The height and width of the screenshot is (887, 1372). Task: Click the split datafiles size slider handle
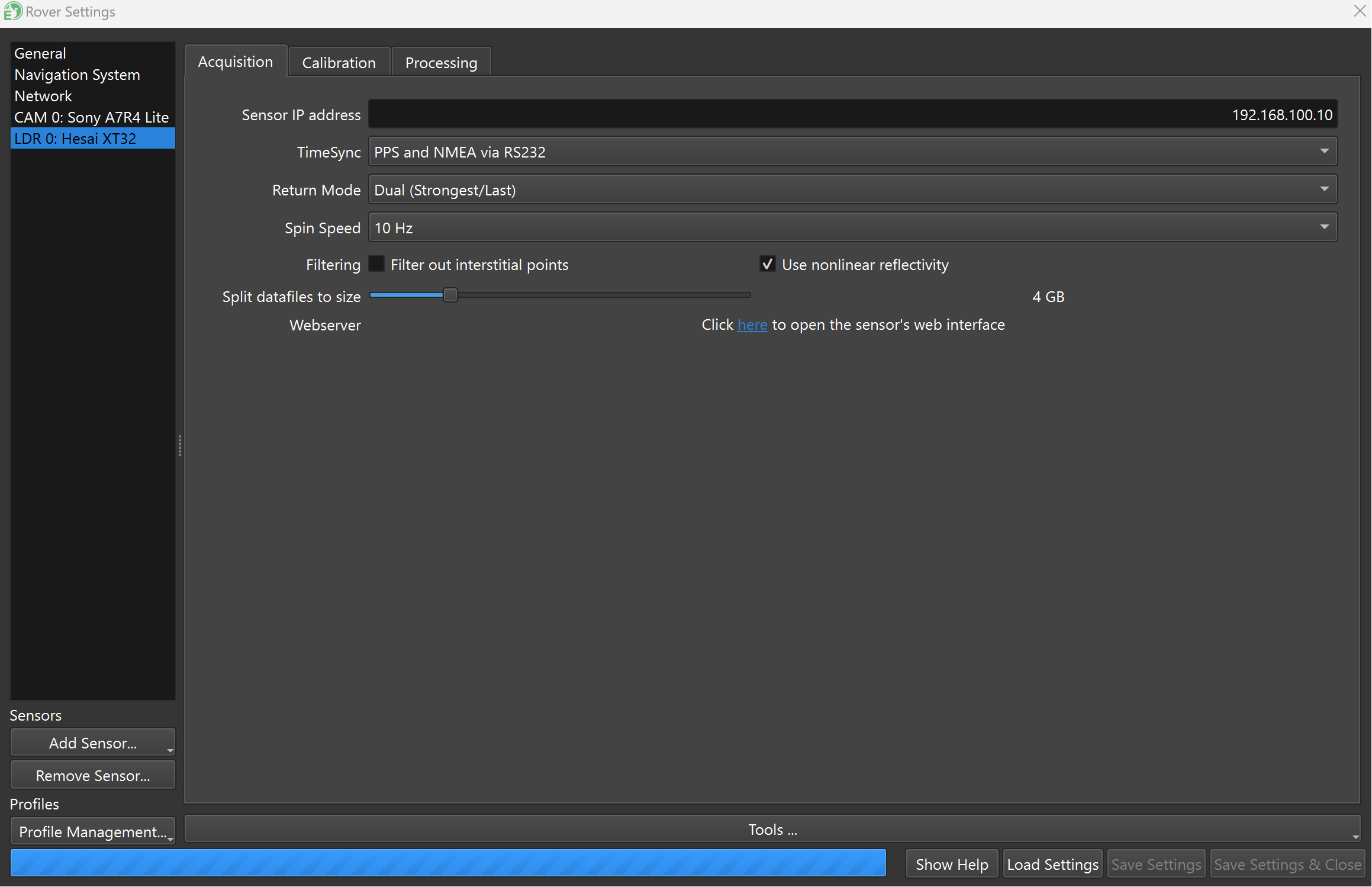450,295
